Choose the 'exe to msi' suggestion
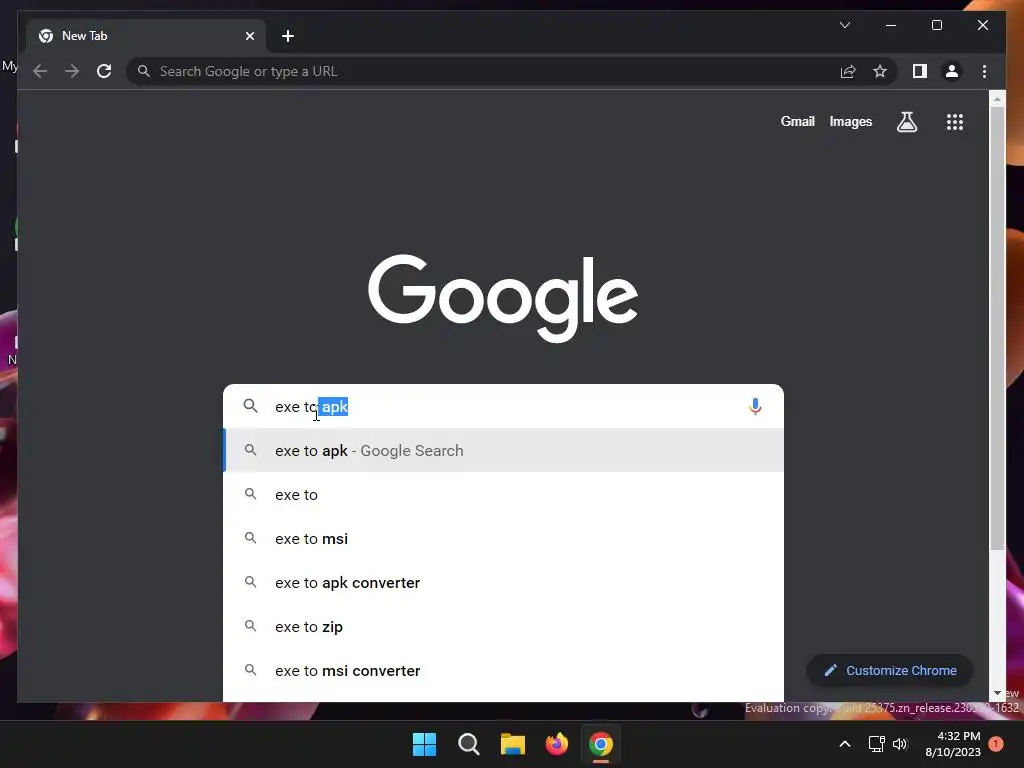Viewport: 1024px width, 768px height. click(504, 539)
